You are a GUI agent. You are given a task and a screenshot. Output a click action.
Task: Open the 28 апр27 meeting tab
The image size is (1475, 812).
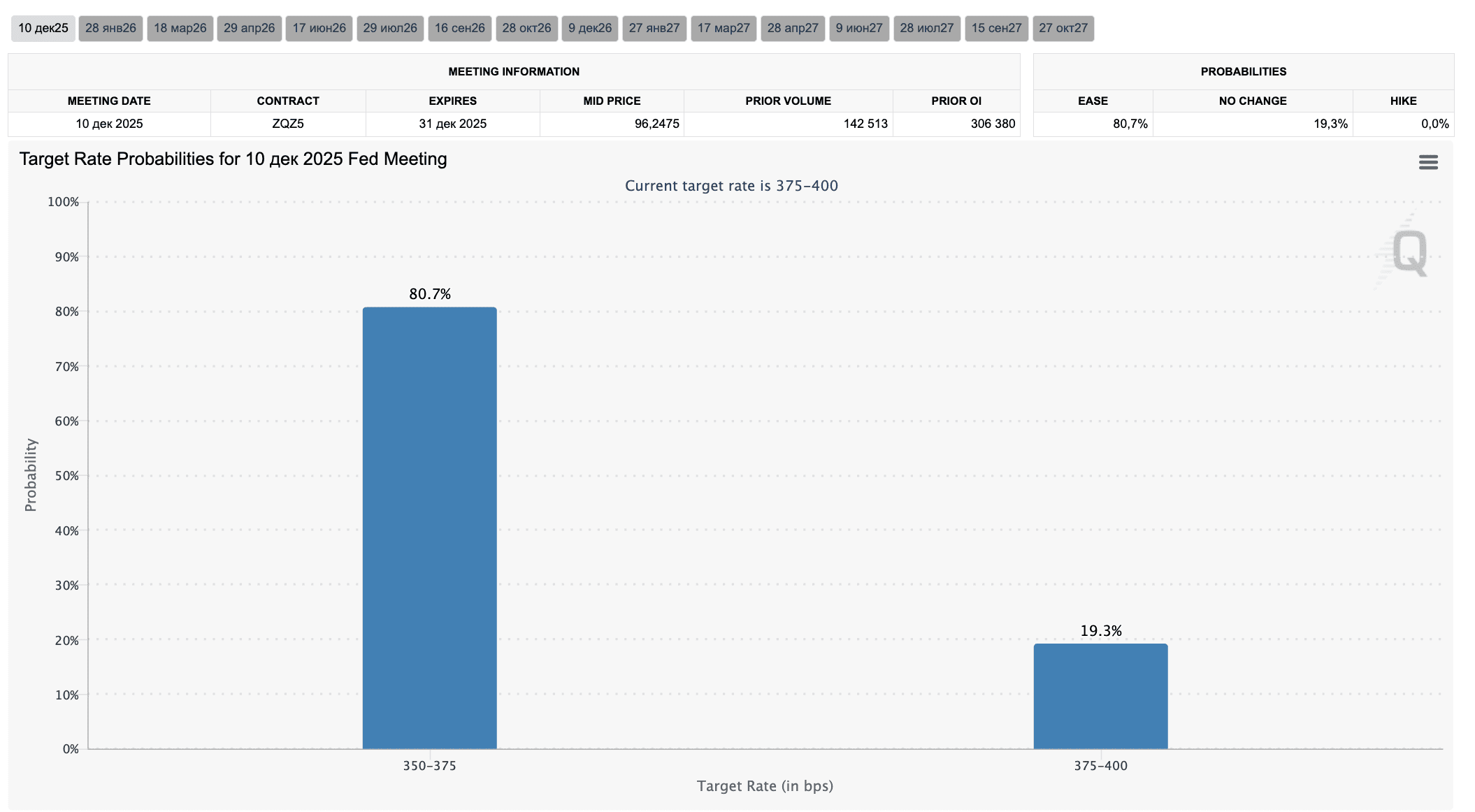coord(792,29)
